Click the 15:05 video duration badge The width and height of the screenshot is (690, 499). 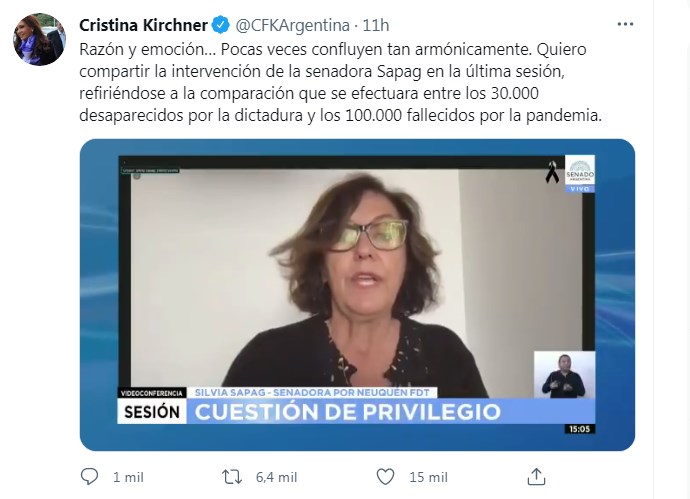(579, 429)
